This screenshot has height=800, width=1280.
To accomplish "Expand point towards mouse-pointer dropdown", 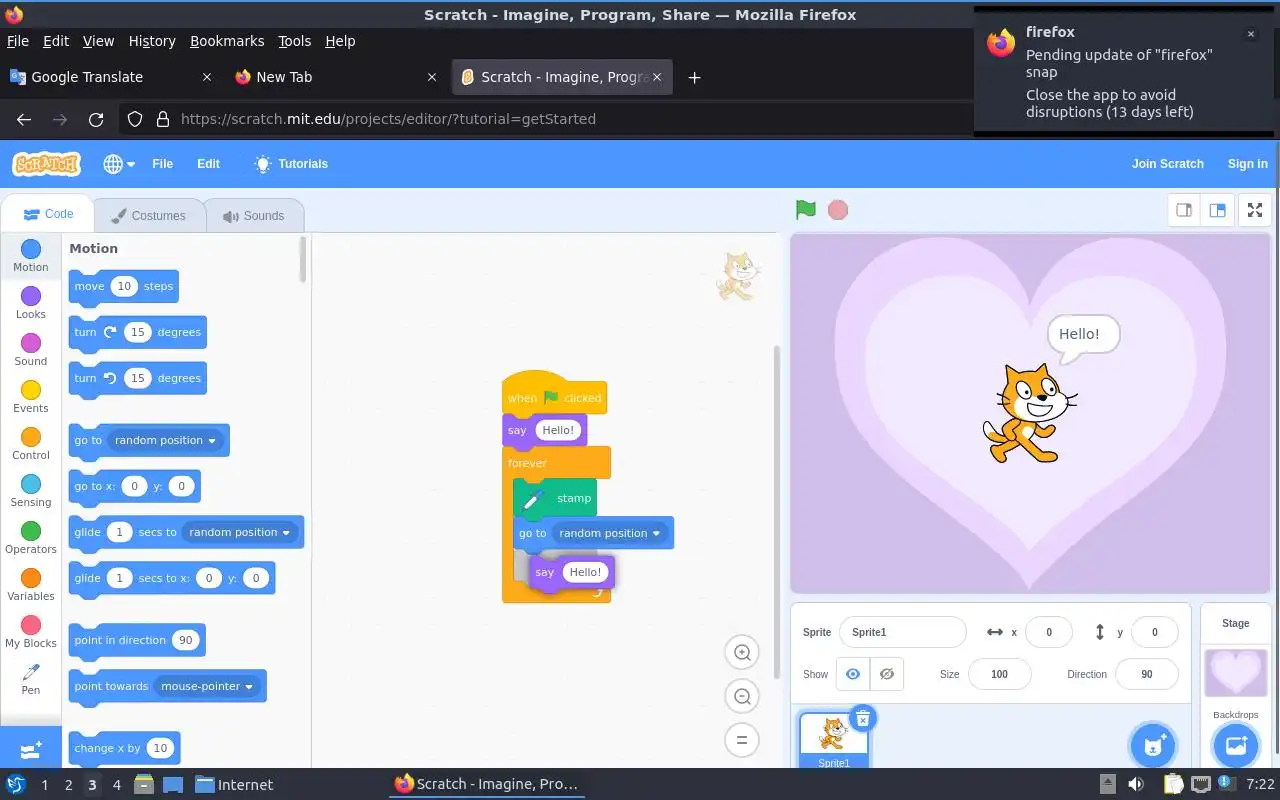I will [x=207, y=686].
